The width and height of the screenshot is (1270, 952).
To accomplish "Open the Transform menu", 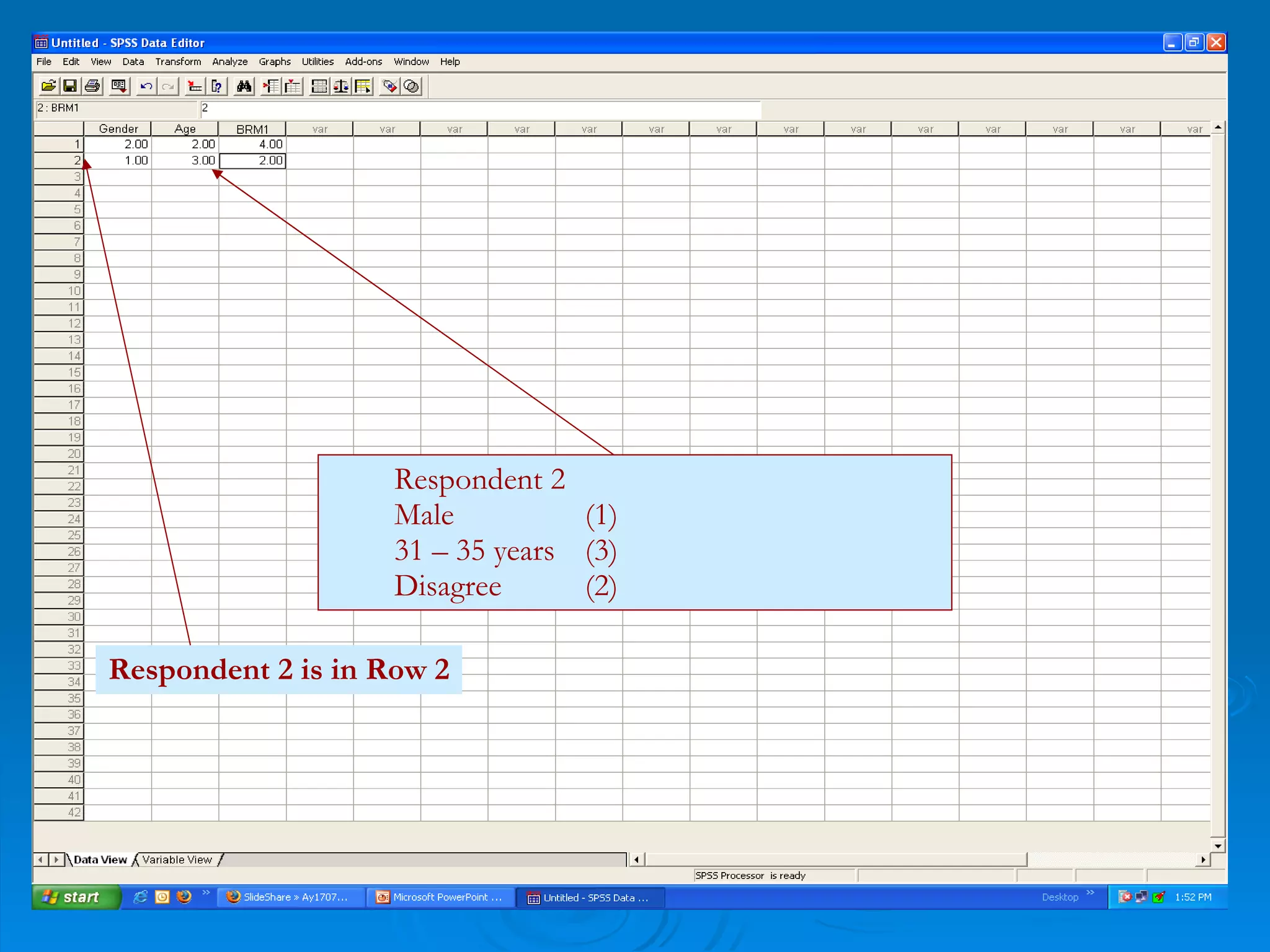I will click(178, 61).
